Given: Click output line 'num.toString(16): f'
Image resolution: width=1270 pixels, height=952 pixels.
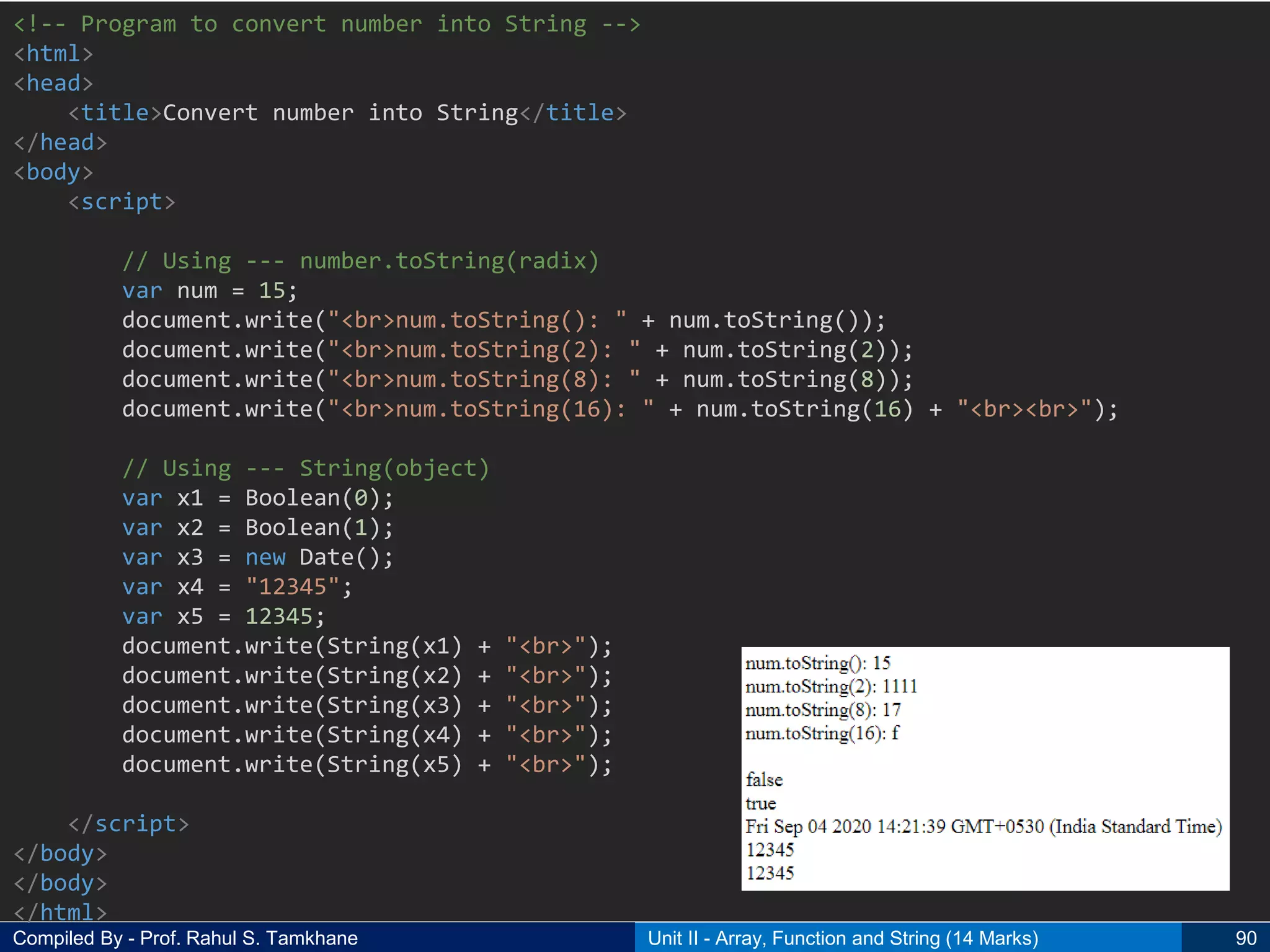Looking at the screenshot, I should 822,734.
